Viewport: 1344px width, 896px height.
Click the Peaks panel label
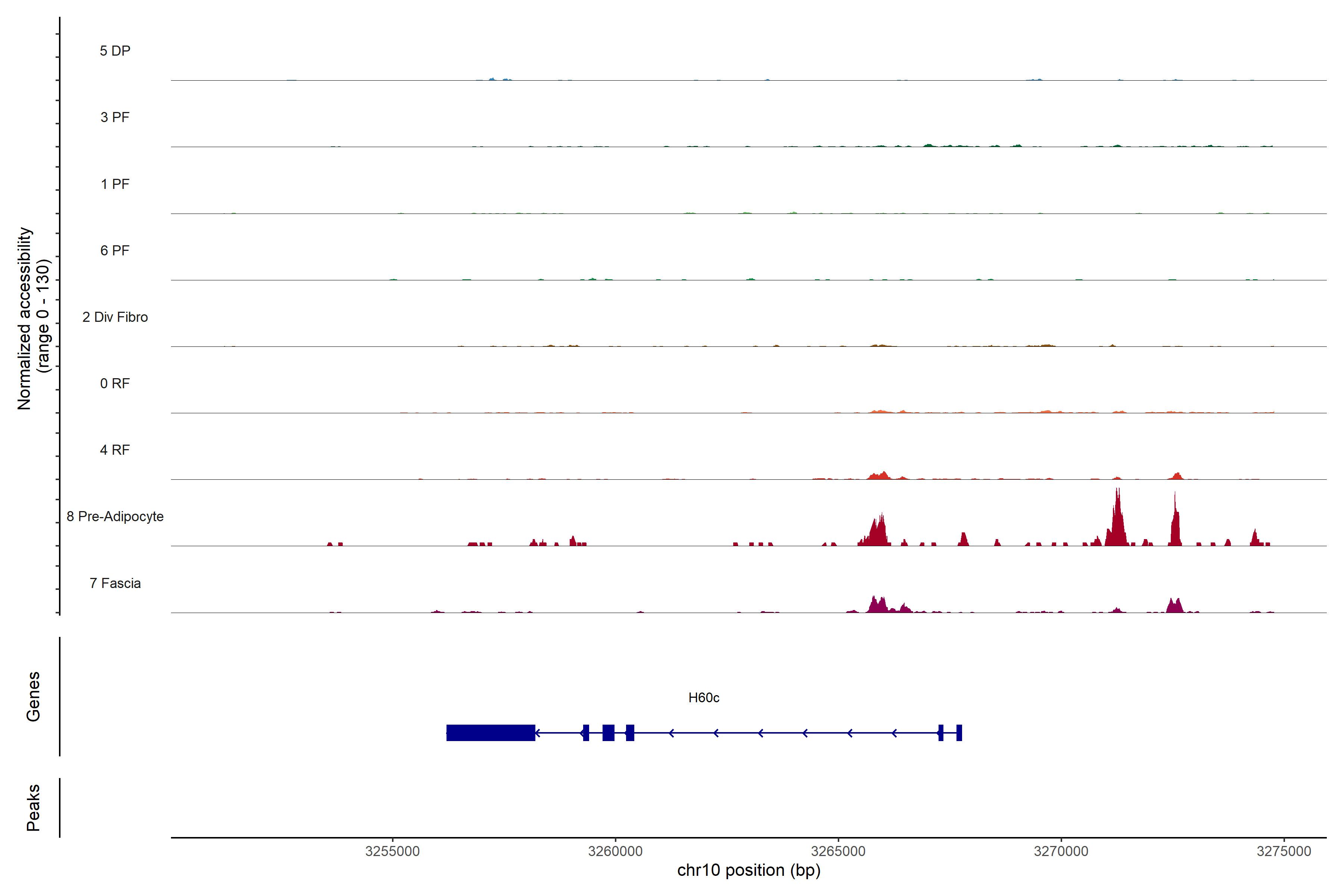click(x=33, y=808)
